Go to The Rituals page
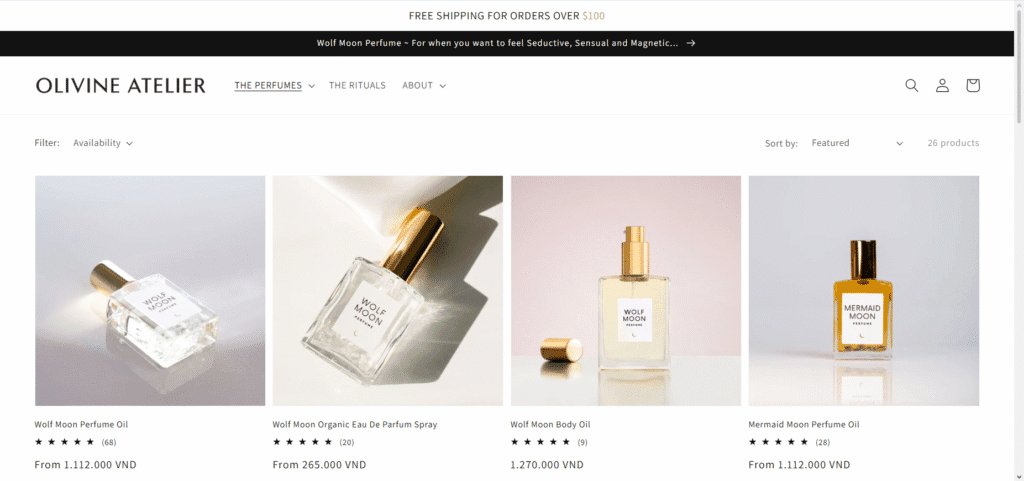 coord(357,85)
